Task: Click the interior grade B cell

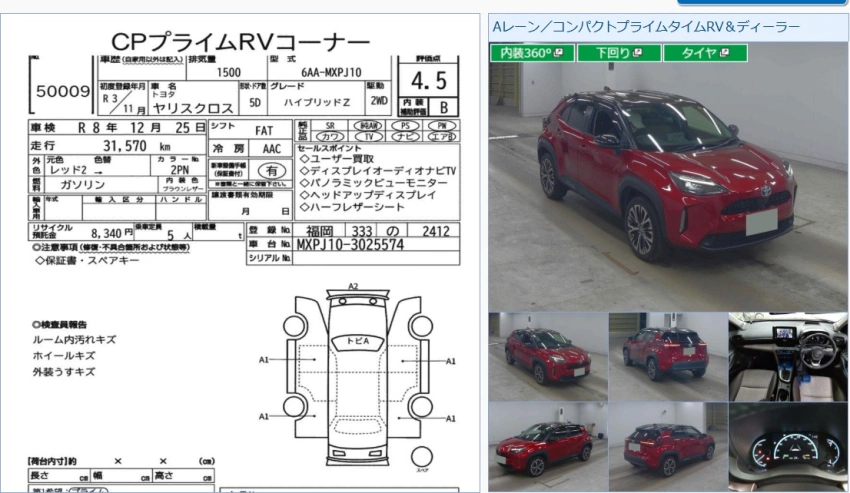Action: (x=443, y=107)
